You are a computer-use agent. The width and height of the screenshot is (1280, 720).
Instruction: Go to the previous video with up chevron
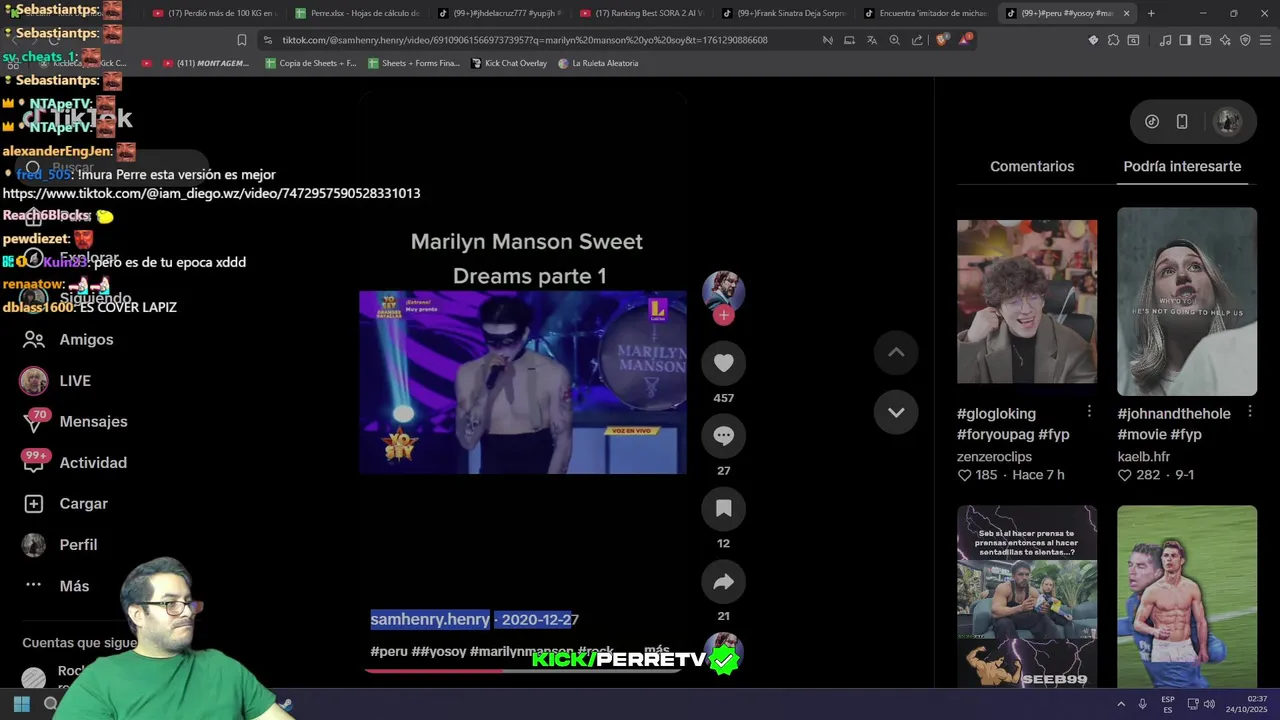[x=896, y=352]
